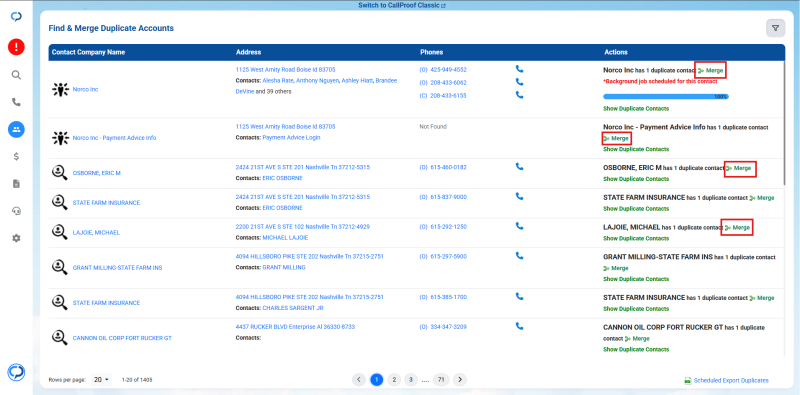Click the Norco Inc company icon
Screen dimensions: 800x395
(60, 89)
